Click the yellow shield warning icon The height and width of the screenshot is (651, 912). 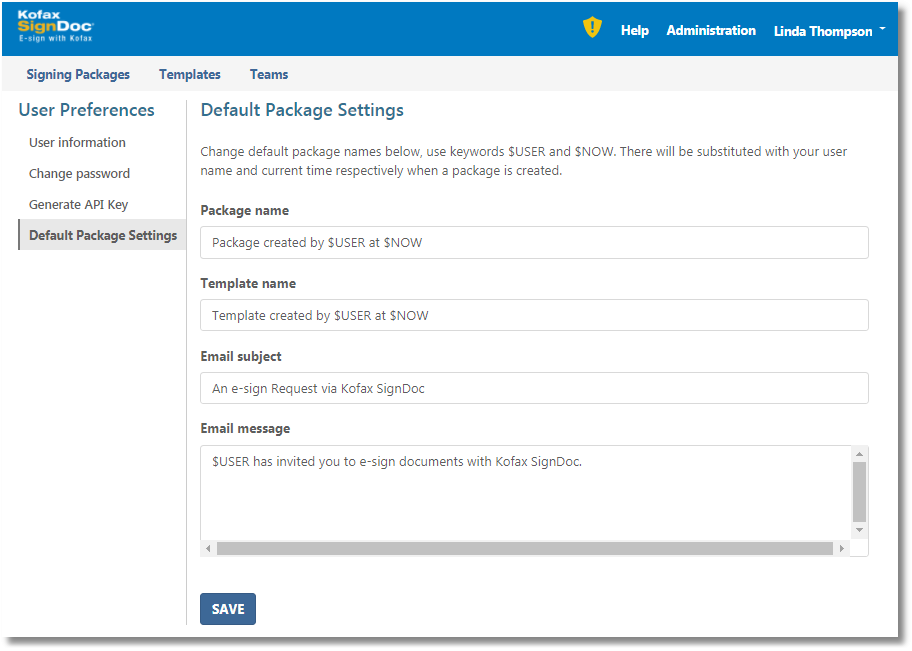[x=592, y=28]
